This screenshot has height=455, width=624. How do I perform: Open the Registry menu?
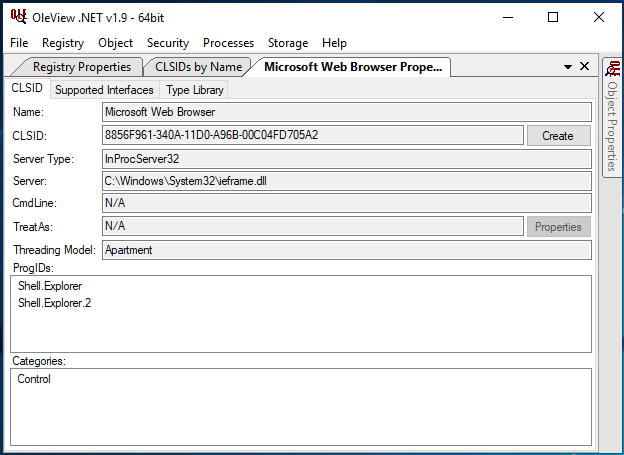(63, 43)
